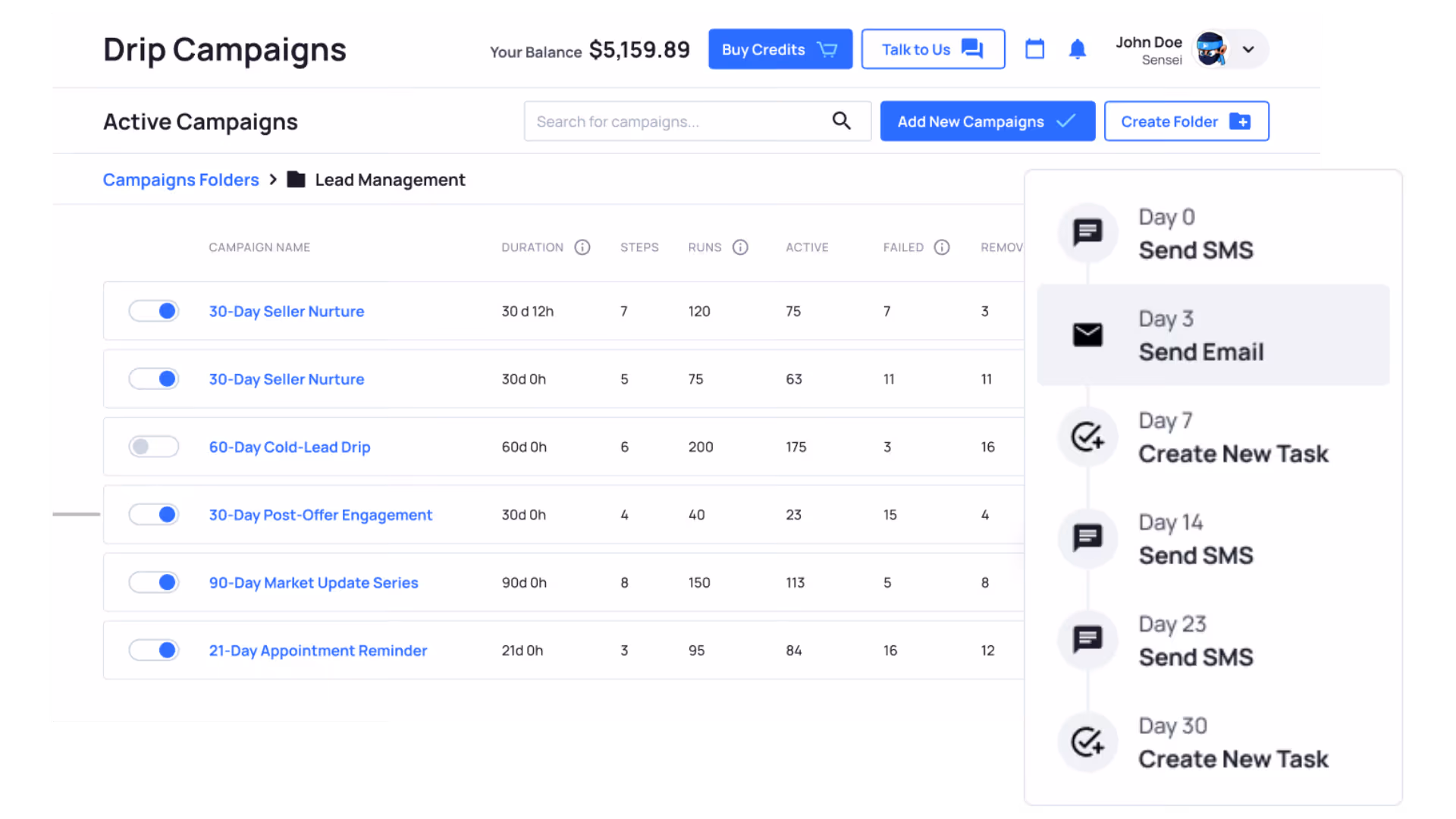Screen dimensions: 1456x819
Task: Expand the John Doe profile dropdown arrow
Action: tap(1248, 49)
